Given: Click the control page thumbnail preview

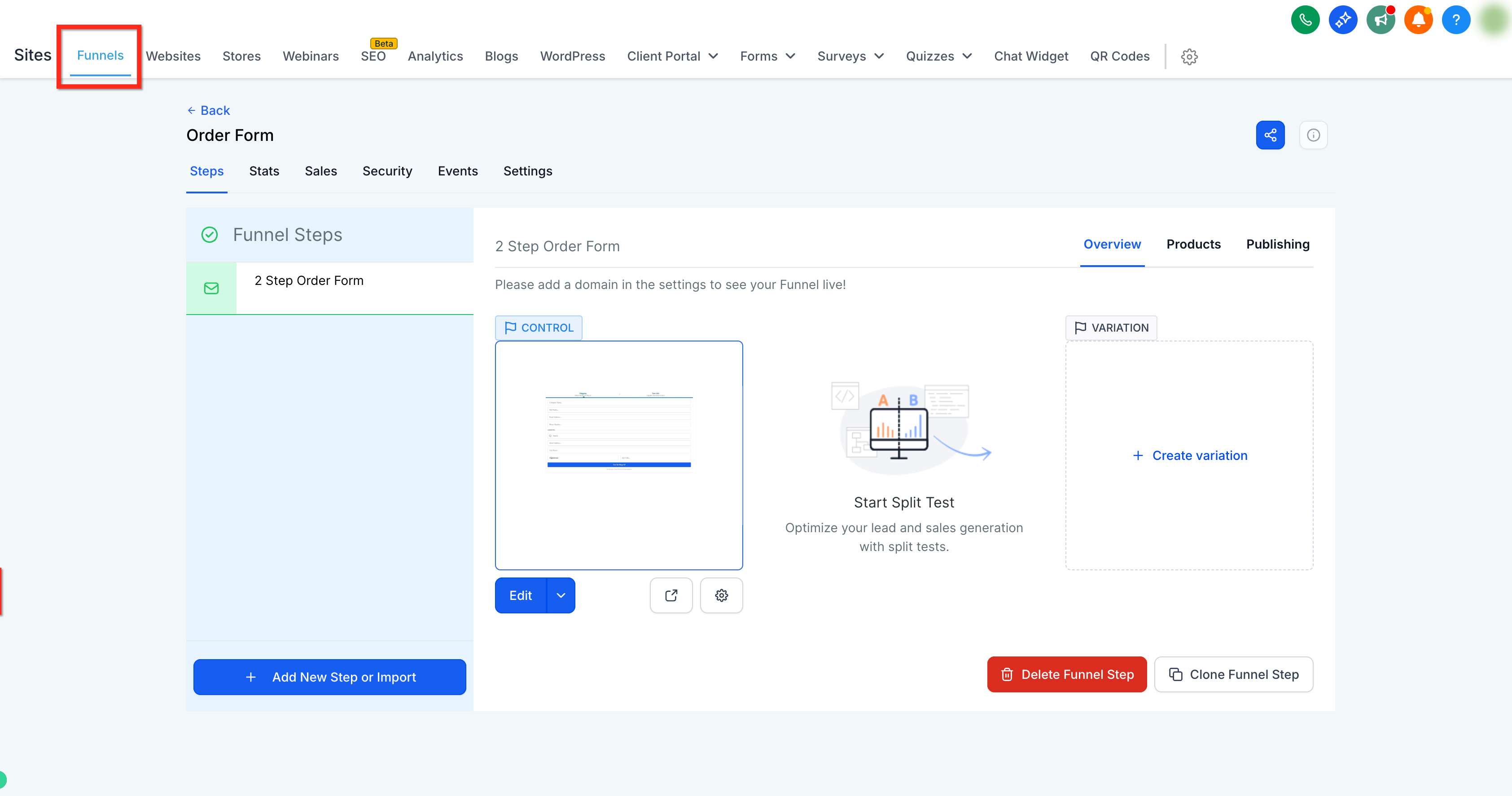Looking at the screenshot, I should 618,455.
